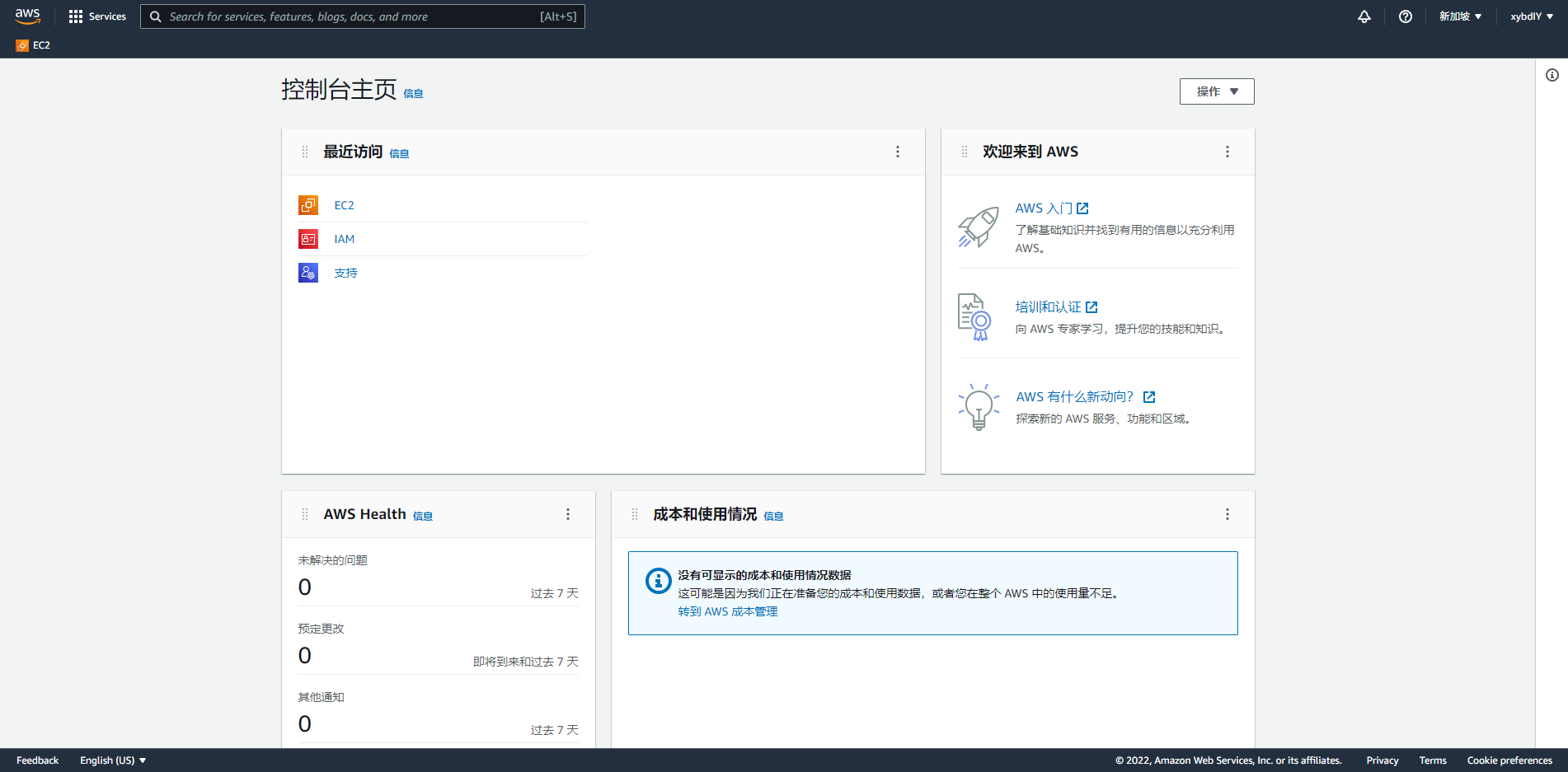Open 信息 link beside AWS Health
Image resolution: width=1568 pixels, height=772 pixels.
[x=423, y=516]
